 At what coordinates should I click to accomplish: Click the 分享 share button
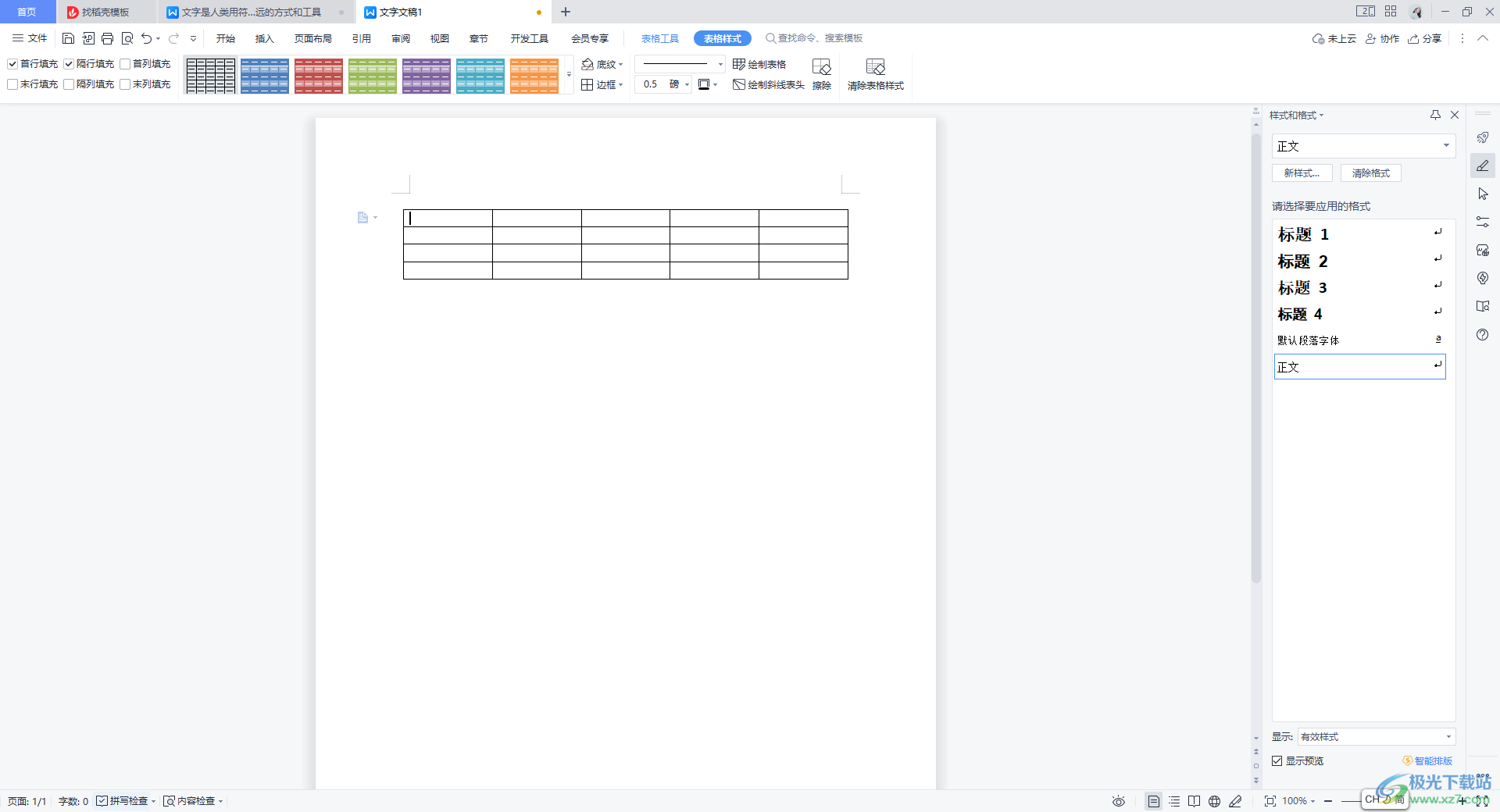coord(1425,38)
